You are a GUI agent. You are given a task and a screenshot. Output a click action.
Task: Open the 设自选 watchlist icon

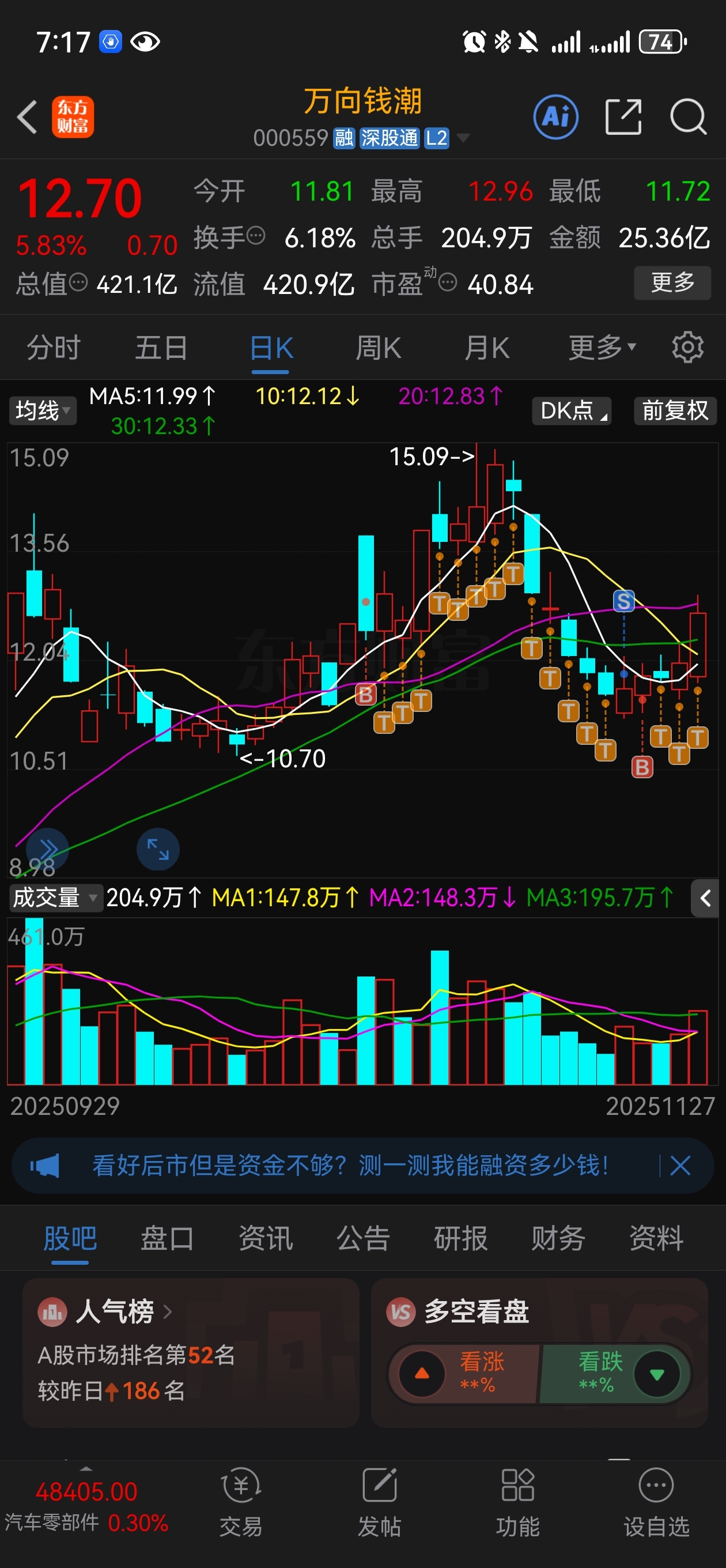tap(656, 1502)
